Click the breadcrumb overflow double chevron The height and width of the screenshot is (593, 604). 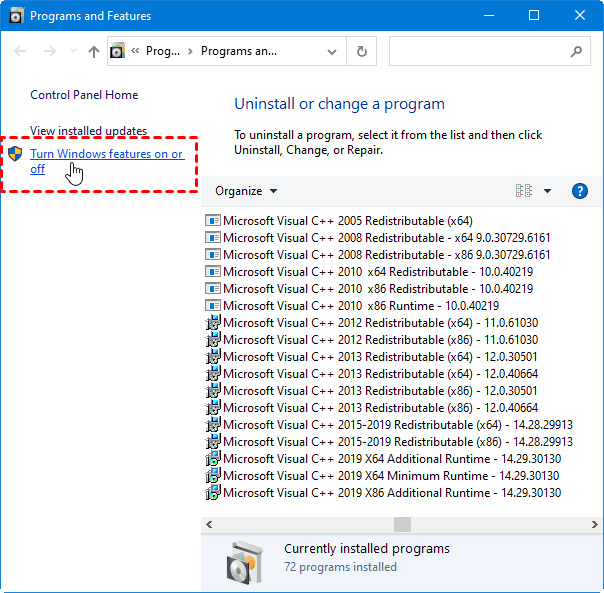[x=135, y=50]
